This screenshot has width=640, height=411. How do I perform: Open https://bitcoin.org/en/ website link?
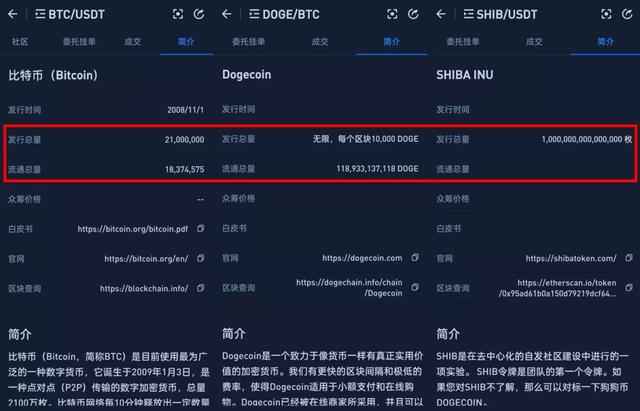pyautogui.click(x=146, y=259)
